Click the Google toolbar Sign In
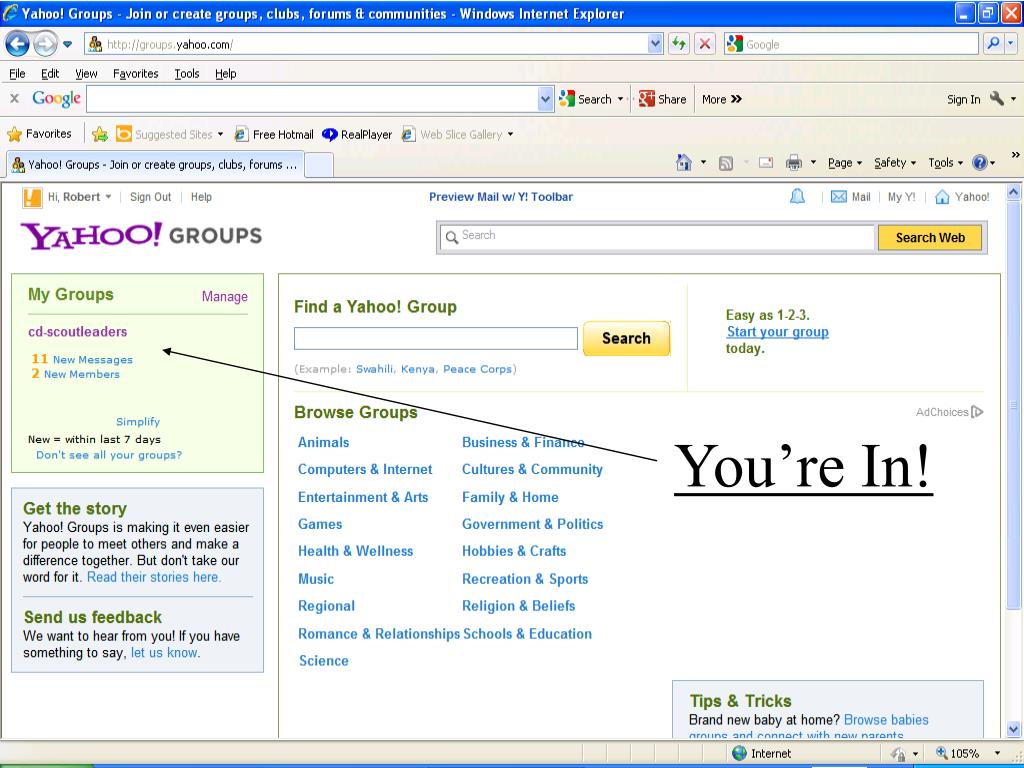Image resolution: width=1024 pixels, height=768 pixels. click(x=963, y=99)
